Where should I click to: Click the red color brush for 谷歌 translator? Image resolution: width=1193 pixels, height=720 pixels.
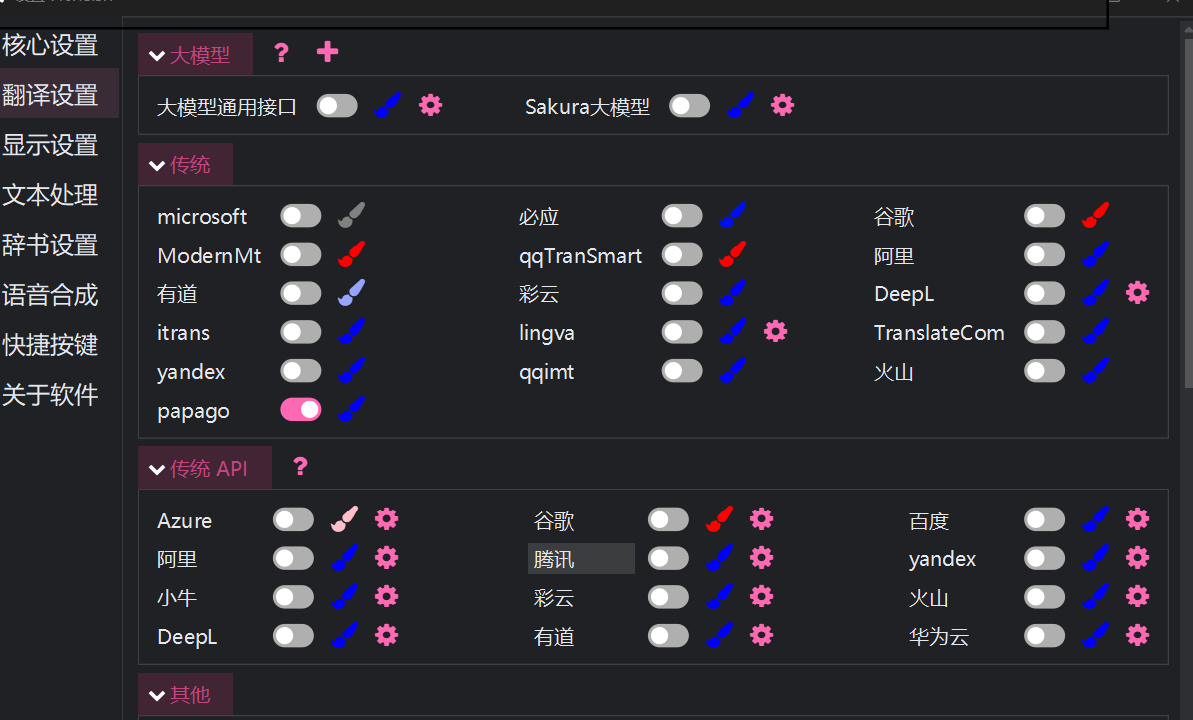pyautogui.click(x=1096, y=216)
